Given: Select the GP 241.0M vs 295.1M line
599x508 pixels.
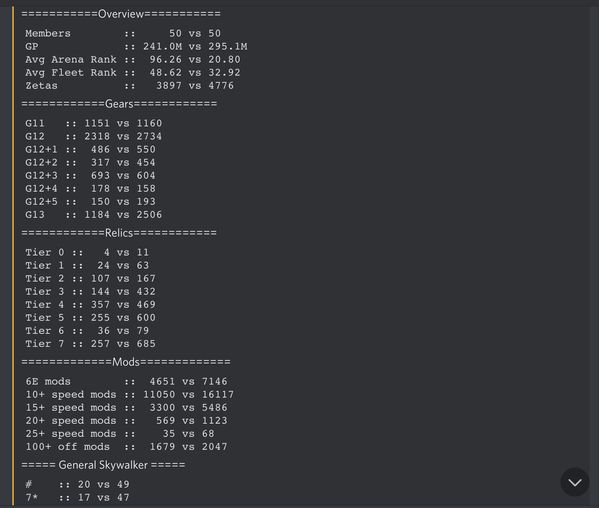Looking at the screenshot, I should point(136,47).
